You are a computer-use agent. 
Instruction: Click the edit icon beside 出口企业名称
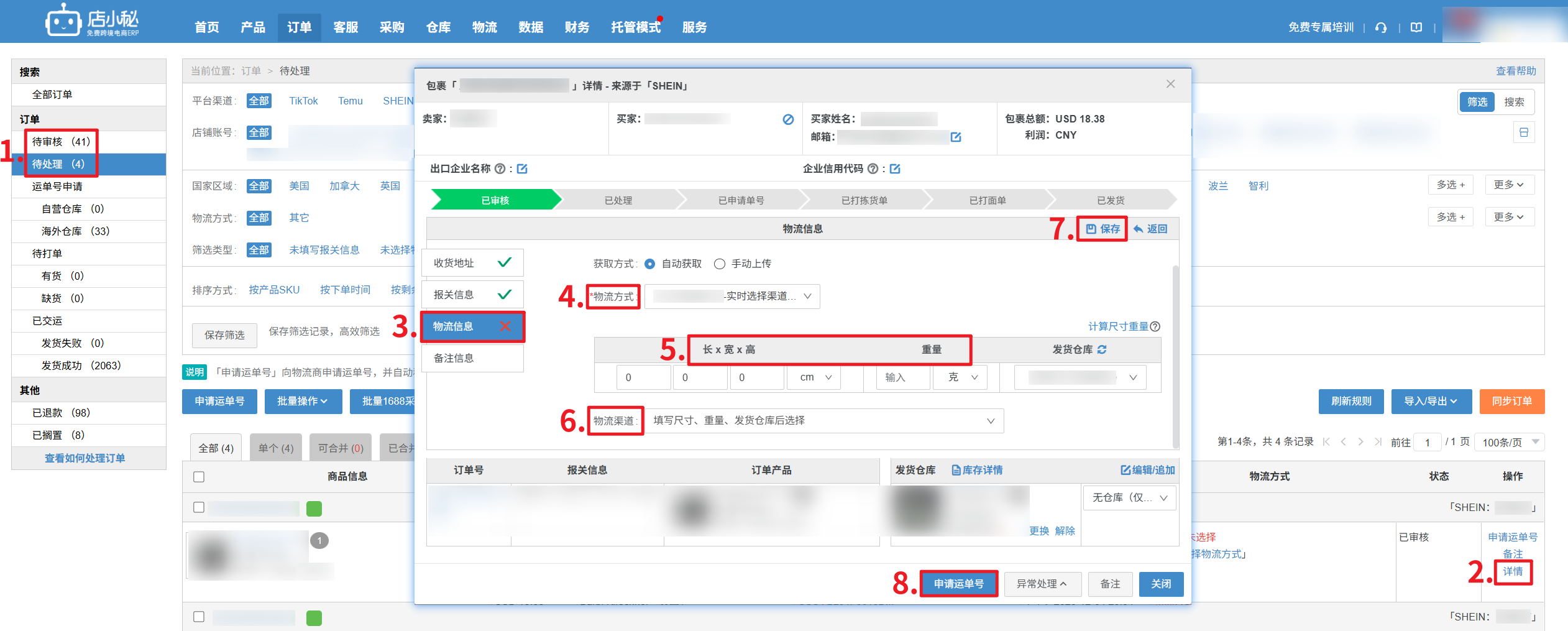[522, 169]
